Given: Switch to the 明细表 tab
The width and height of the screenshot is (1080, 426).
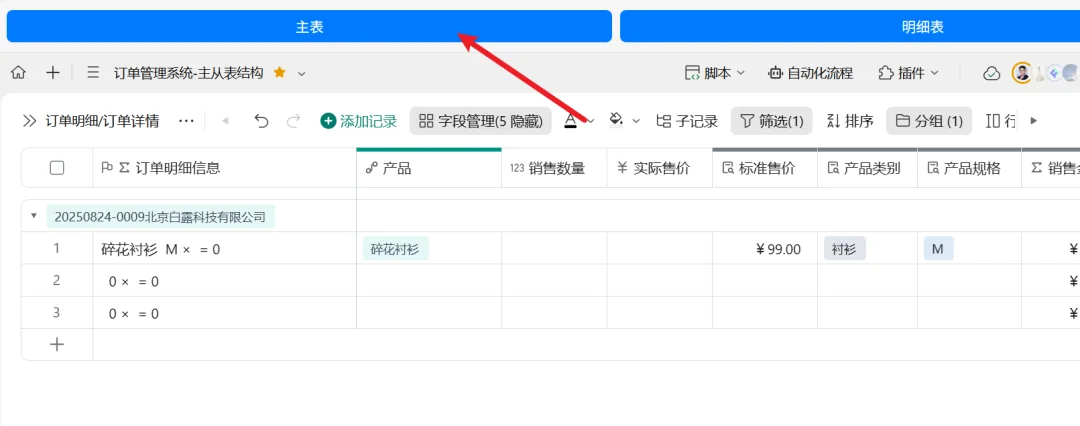Looking at the screenshot, I should [x=922, y=26].
